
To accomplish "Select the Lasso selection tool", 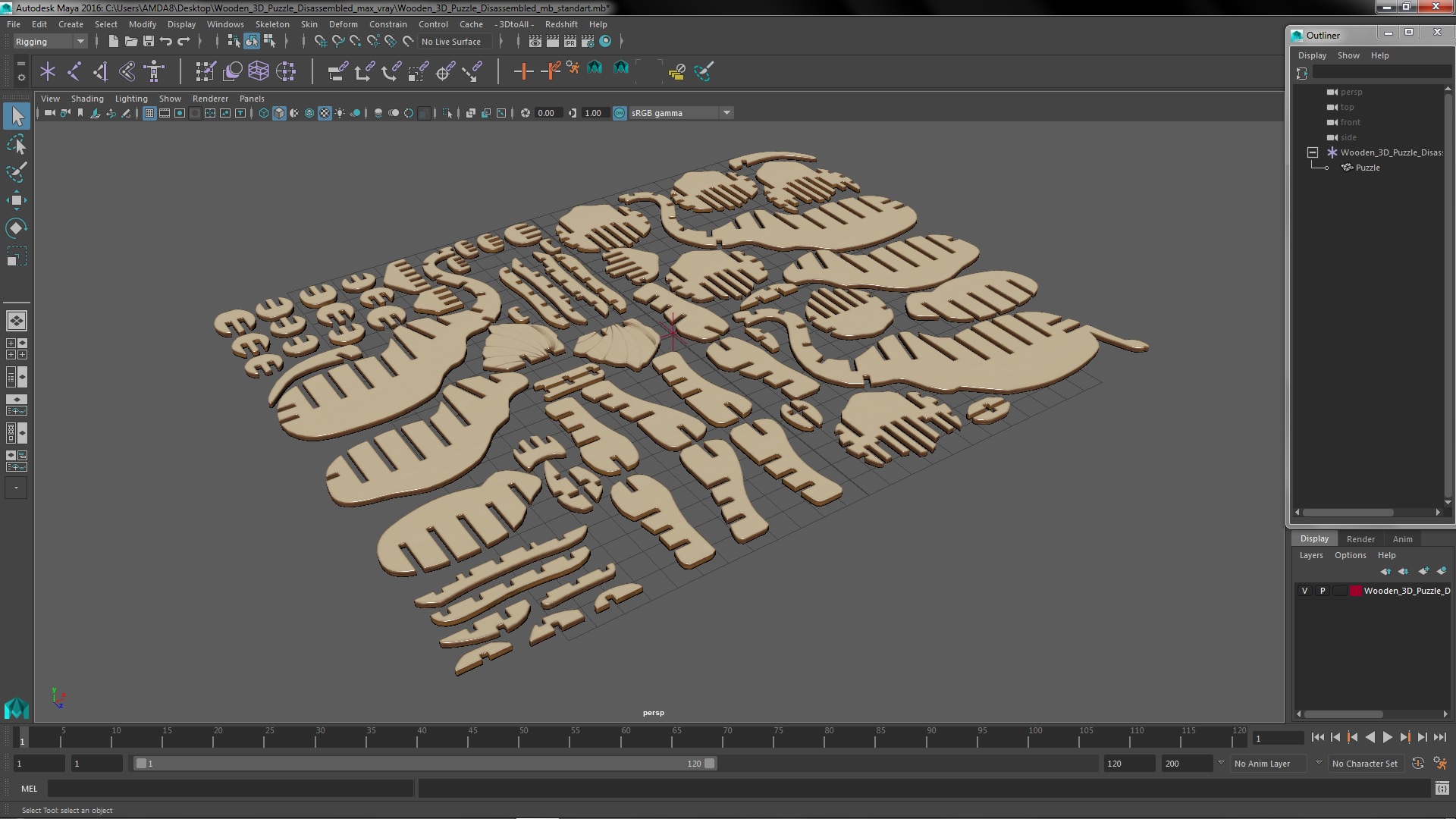I will (16, 144).
